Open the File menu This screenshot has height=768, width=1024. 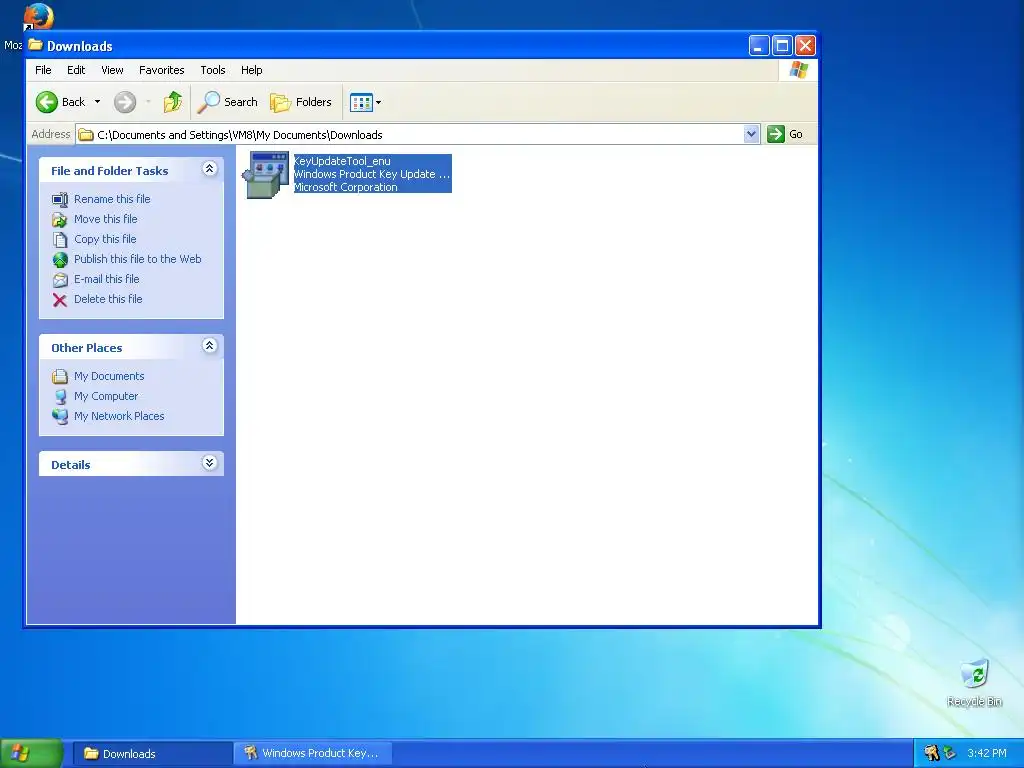coord(43,70)
